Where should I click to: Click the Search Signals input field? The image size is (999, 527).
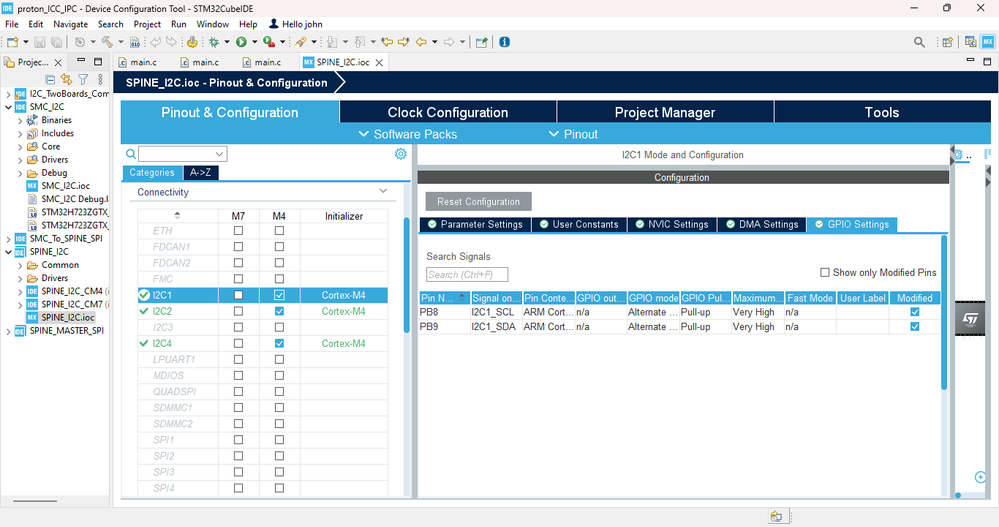tap(467, 275)
